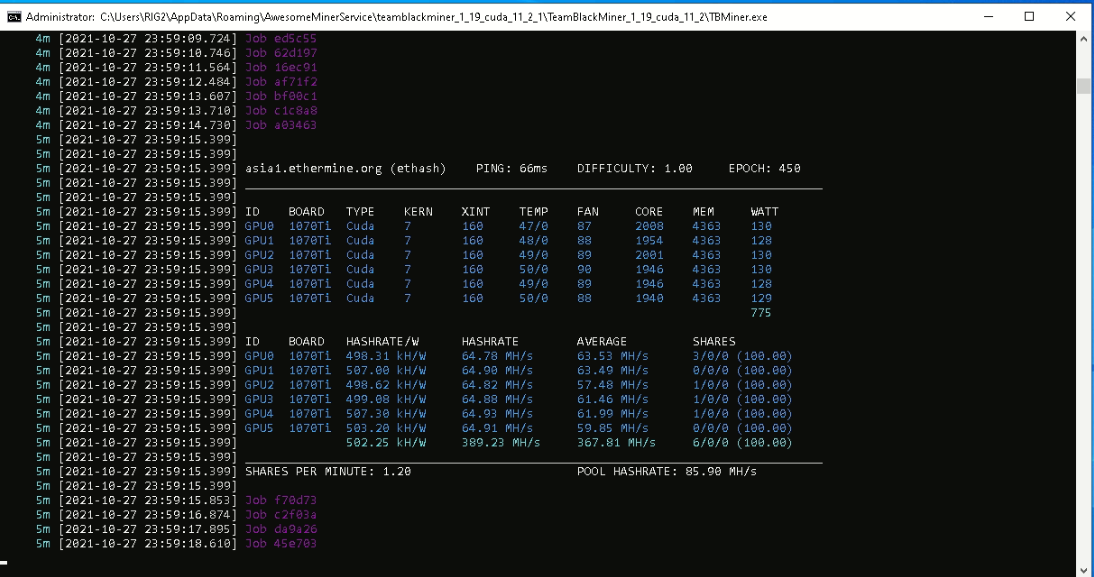Click total efficiency '502.25 kH/W'
The width and height of the screenshot is (1094, 577).
tap(386, 442)
